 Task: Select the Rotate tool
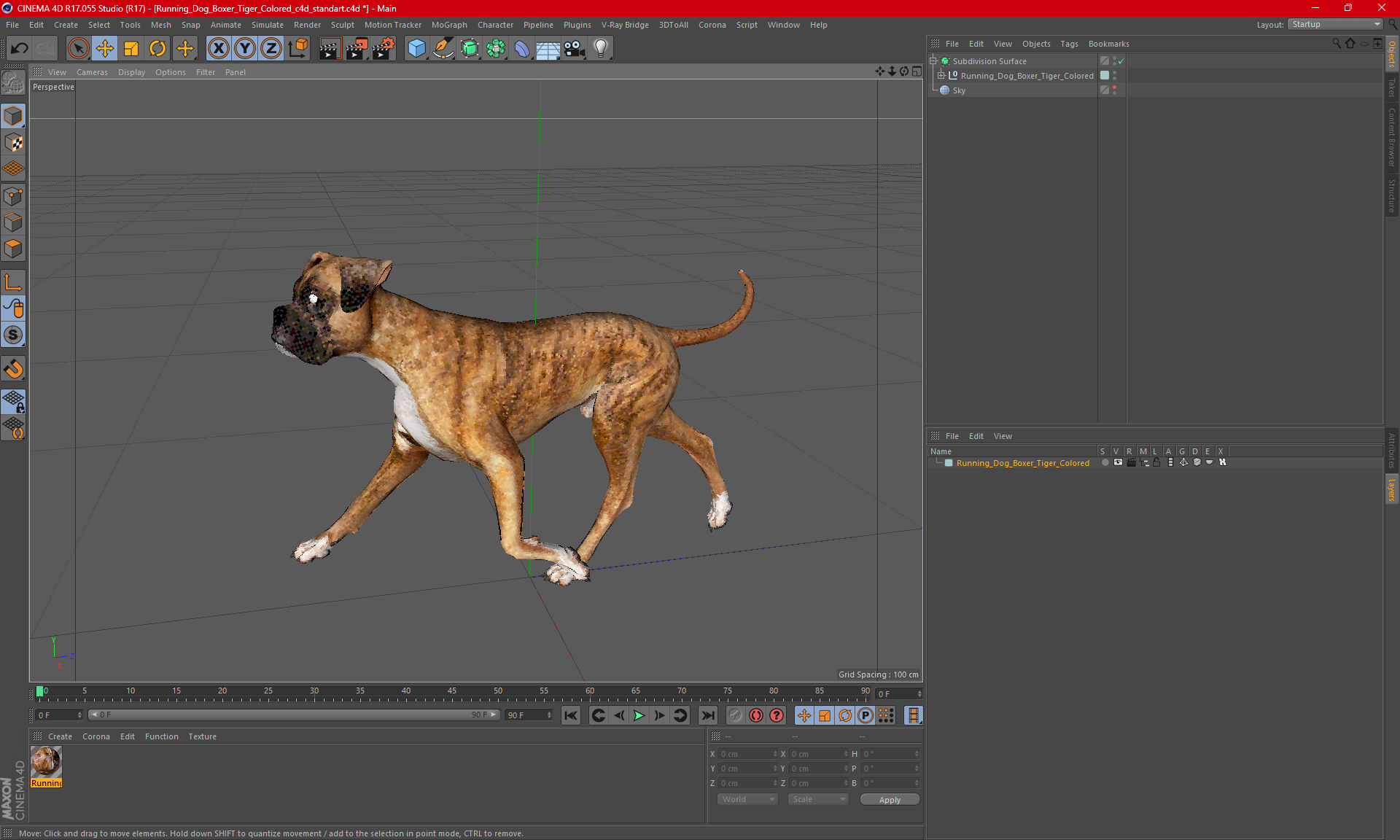(x=157, y=49)
